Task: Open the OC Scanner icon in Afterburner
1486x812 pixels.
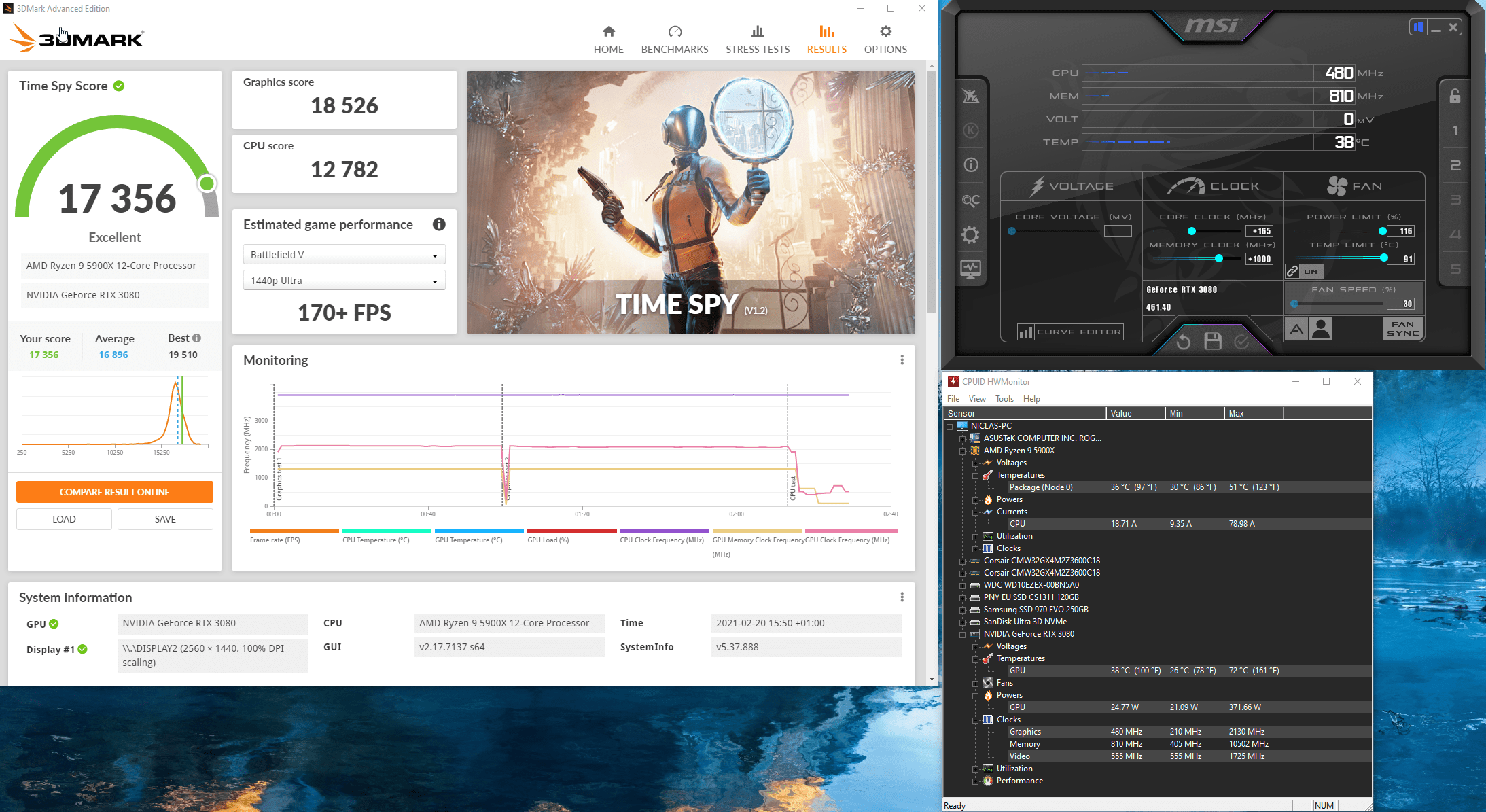Action: coord(971,200)
